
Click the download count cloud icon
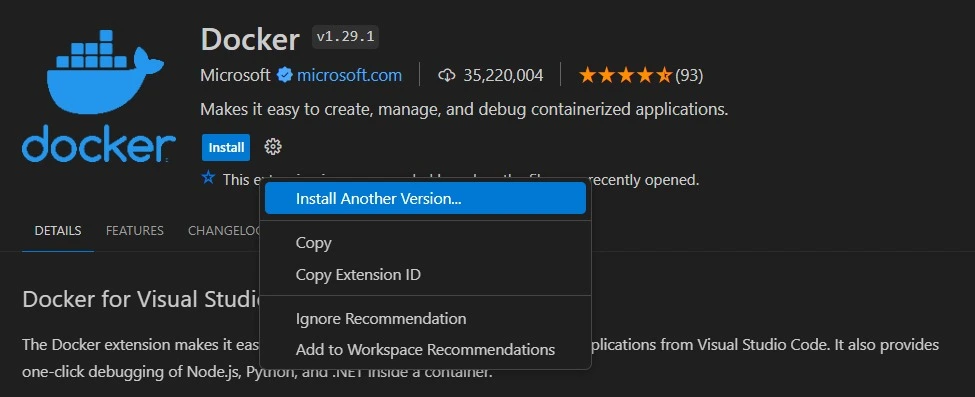pyautogui.click(x=447, y=76)
